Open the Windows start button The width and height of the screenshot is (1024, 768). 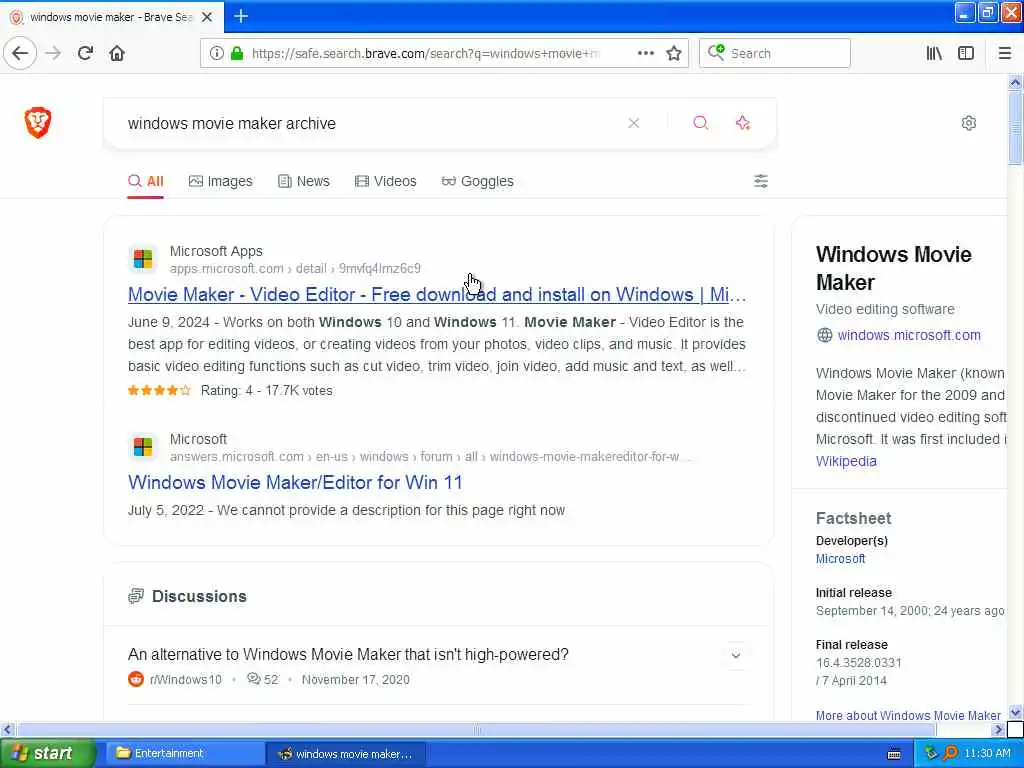coord(46,753)
